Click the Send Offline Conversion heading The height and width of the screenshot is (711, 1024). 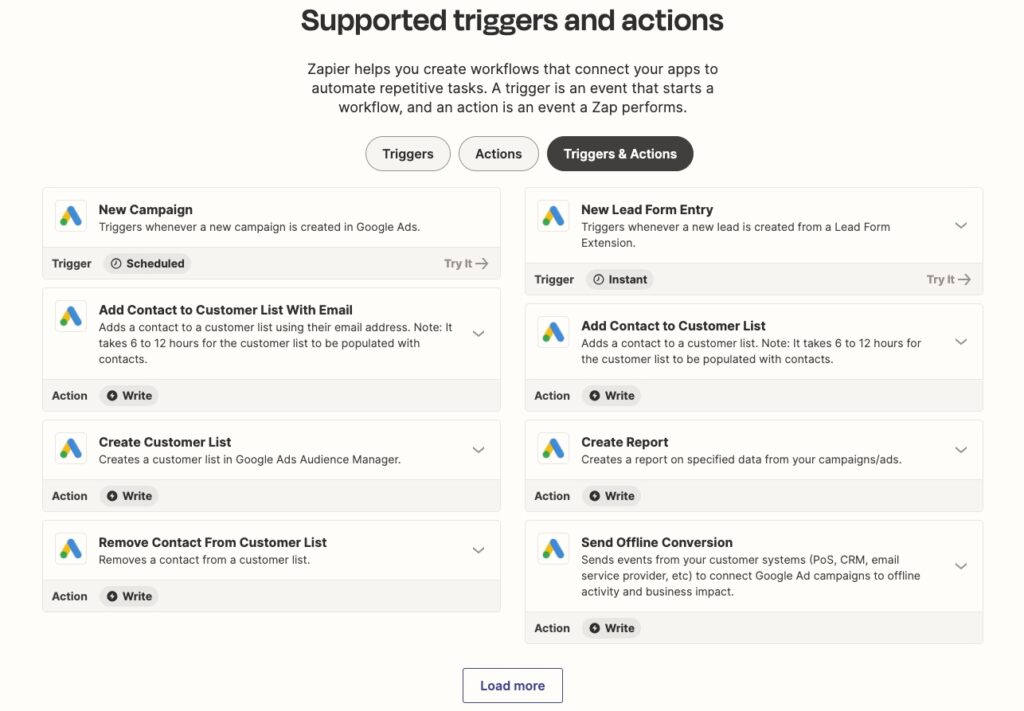point(657,543)
